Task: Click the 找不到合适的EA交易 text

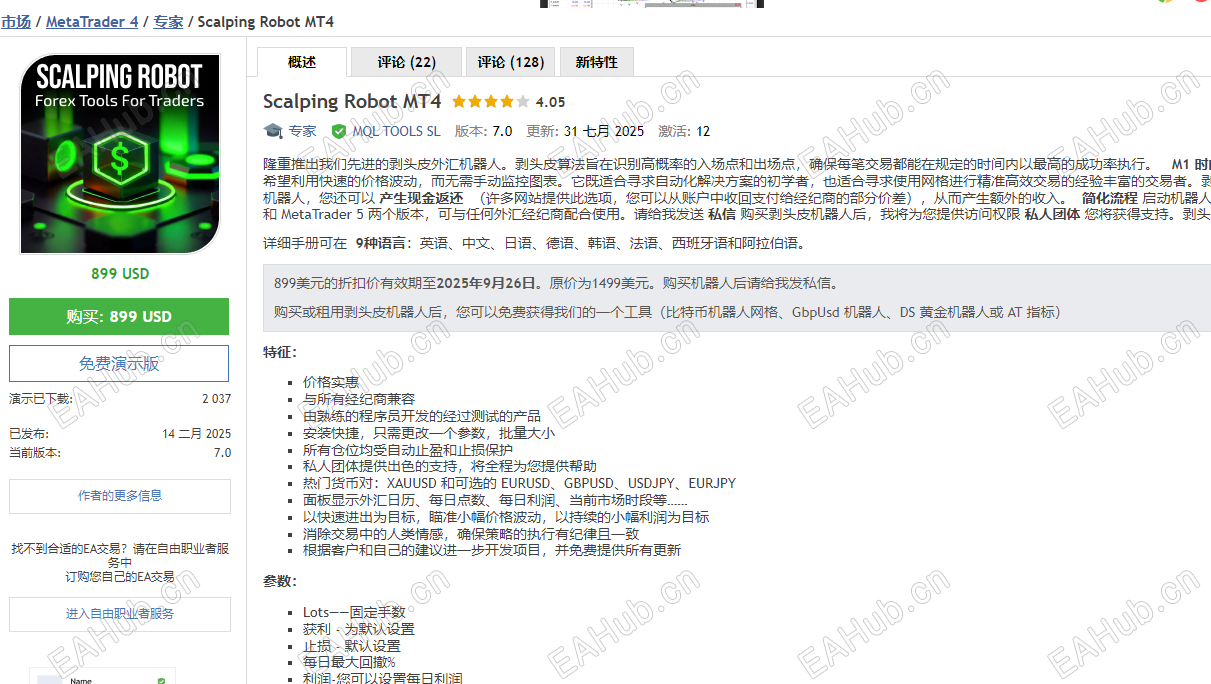Action: 120,555
